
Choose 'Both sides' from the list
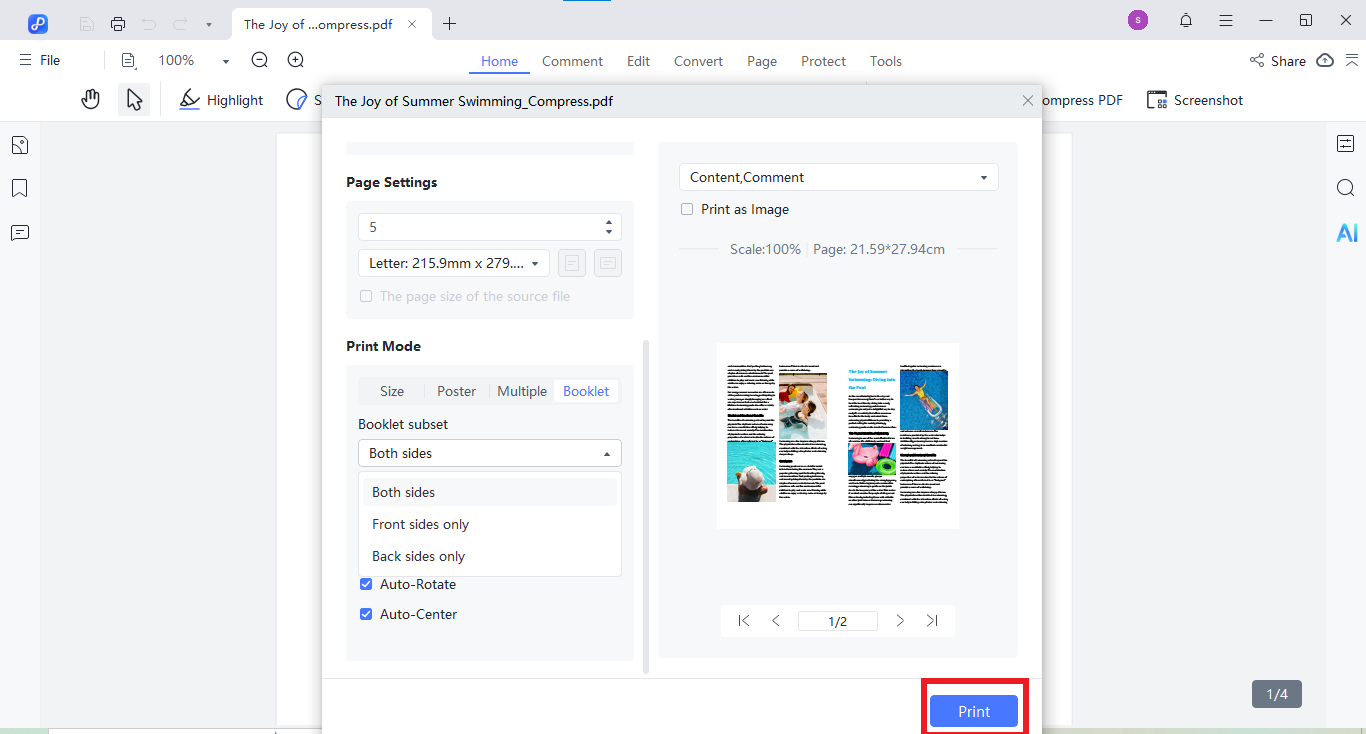(490, 492)
